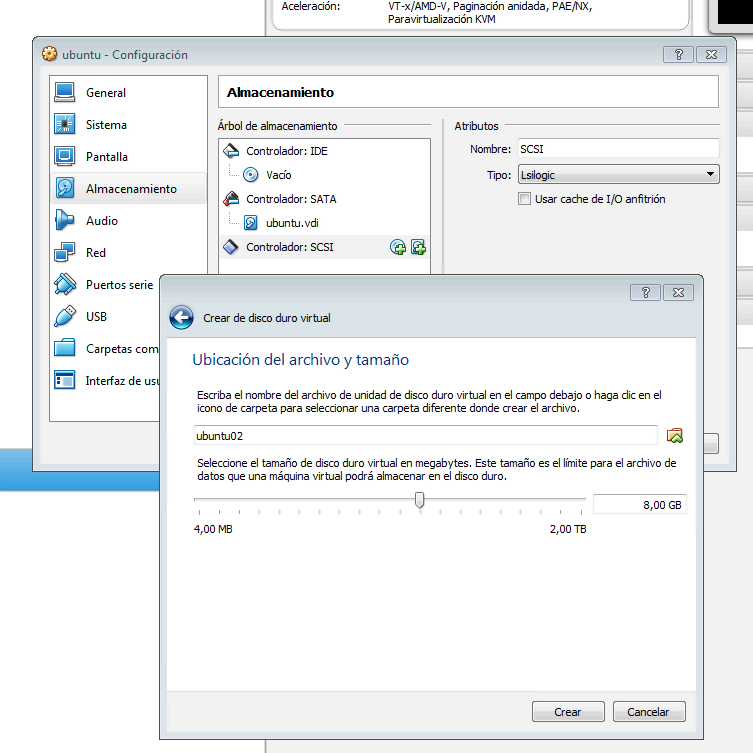Image resolution: width=753 pixels, height=753 pixels.
Task: Open the Sistema settings section
Action: tap(106, 125)
